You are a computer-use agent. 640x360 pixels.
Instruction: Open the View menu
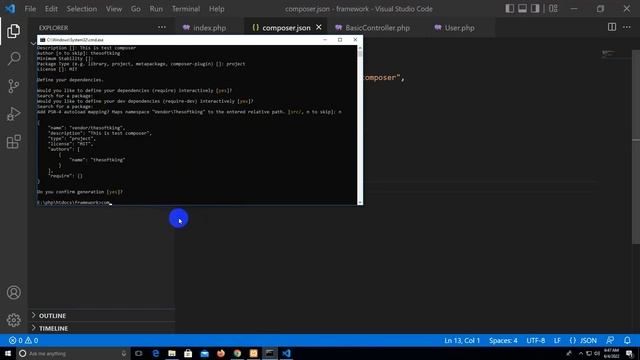click(x=114, y=9)
